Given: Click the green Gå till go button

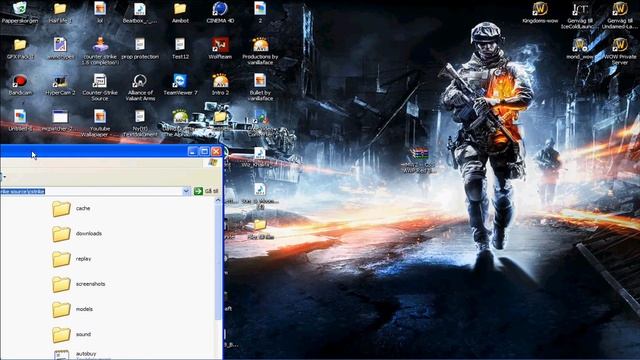Looking at the screenshot, I should [206, 191].
